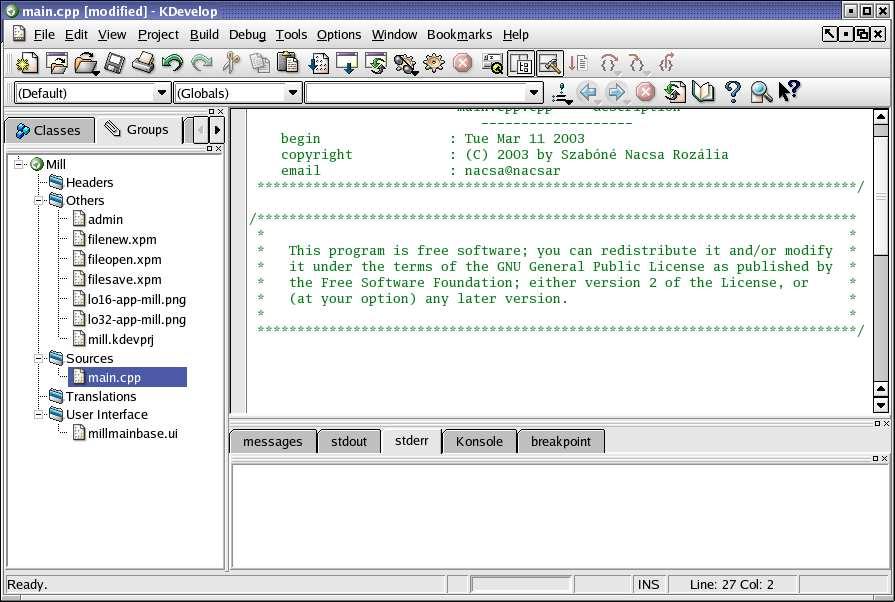Open the File menu
Screen dimensions: 895x602
point(44,35)
